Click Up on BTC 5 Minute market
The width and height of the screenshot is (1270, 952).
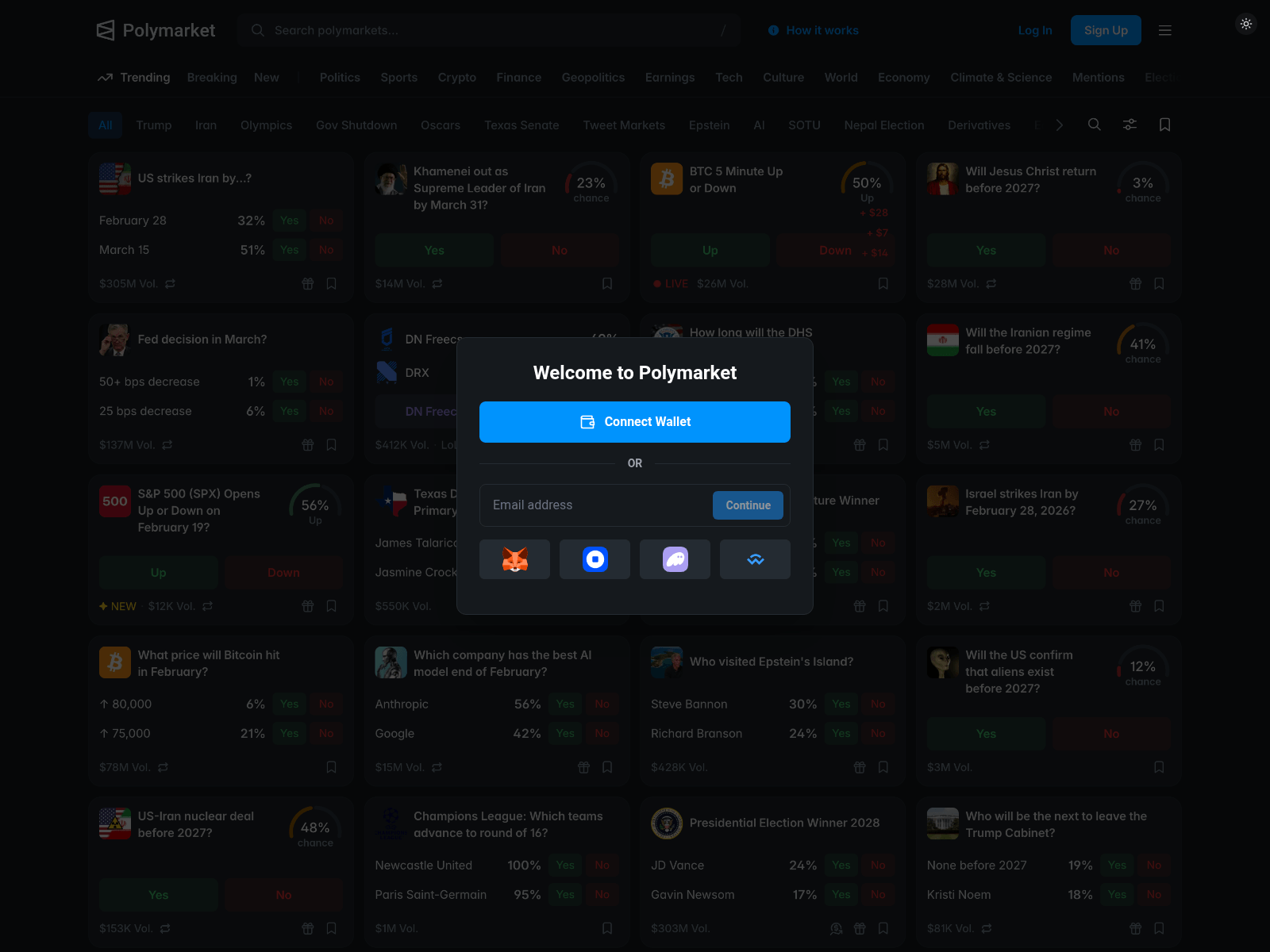[x=710, y=250]
